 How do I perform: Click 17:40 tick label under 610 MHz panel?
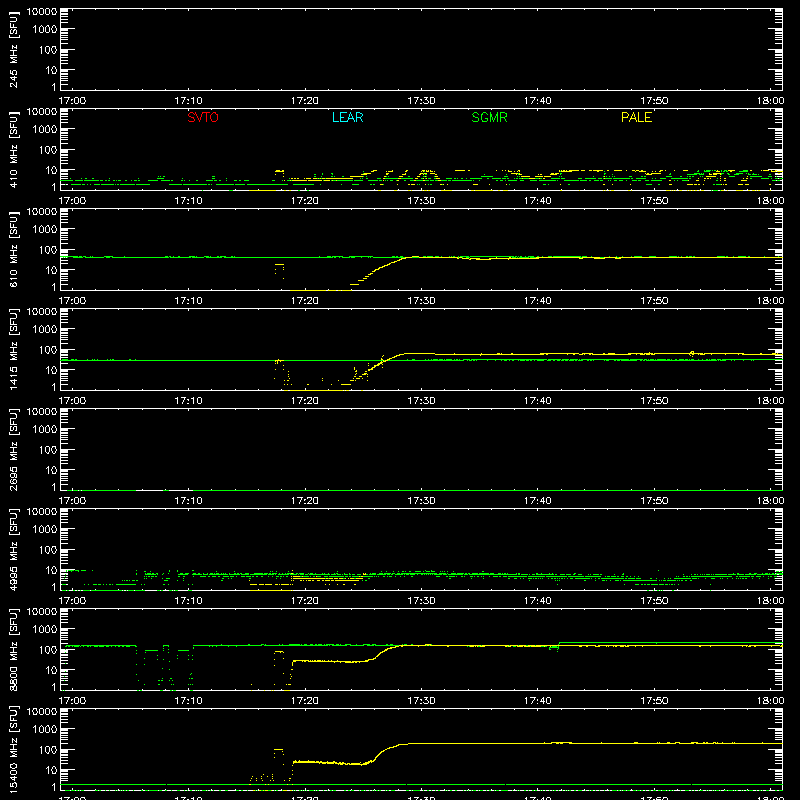click(x=538, y=301)
